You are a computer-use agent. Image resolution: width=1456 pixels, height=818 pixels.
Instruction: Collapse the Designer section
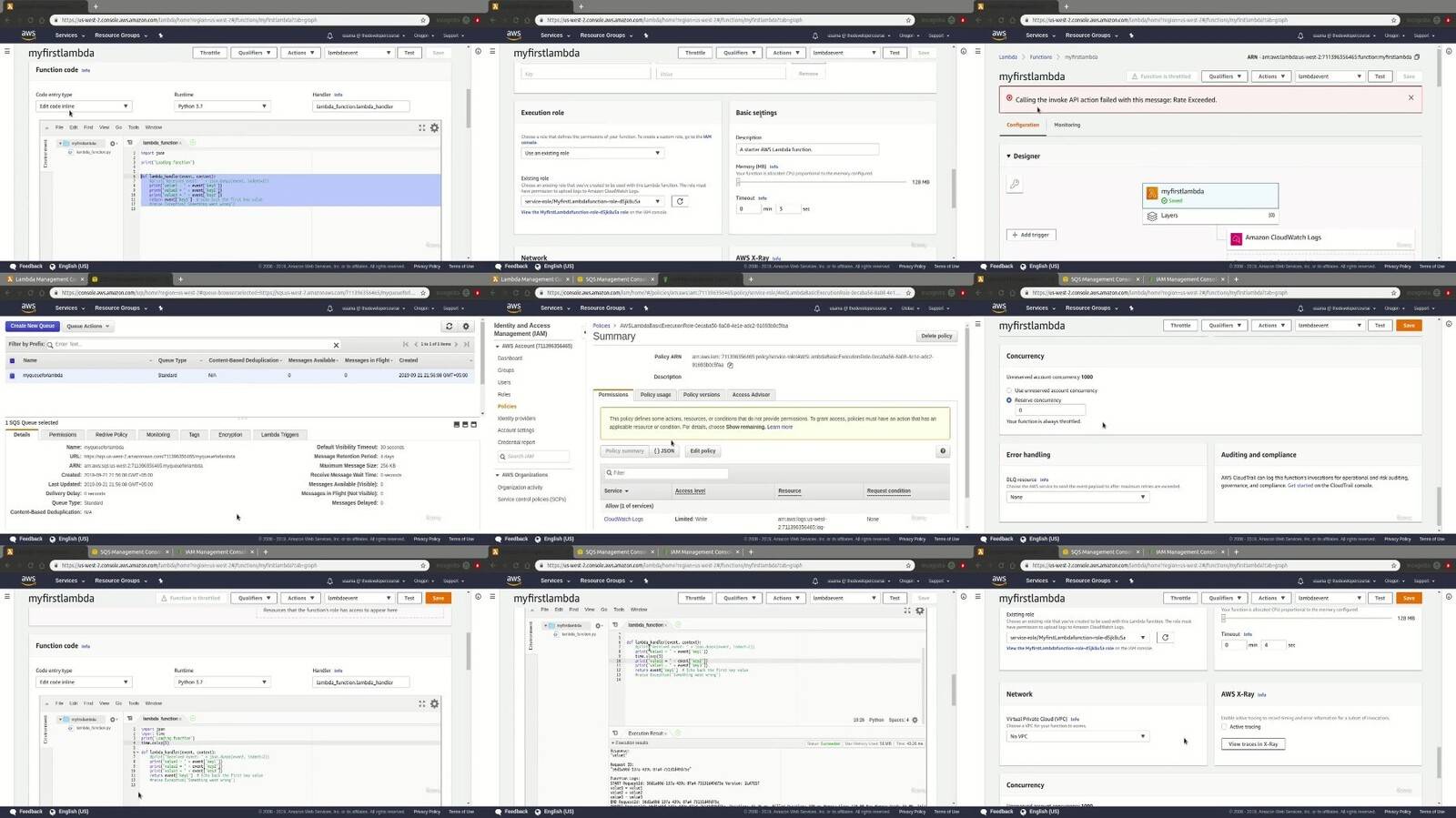pyautogui.click(x=1008, y=157)
